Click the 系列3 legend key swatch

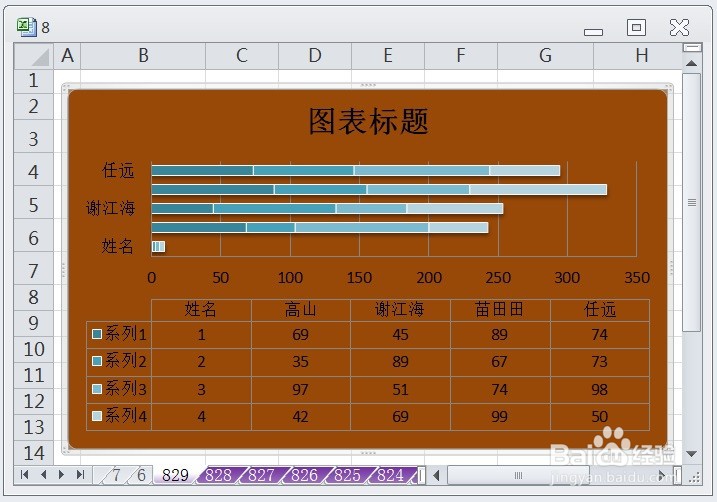(96, 389)
